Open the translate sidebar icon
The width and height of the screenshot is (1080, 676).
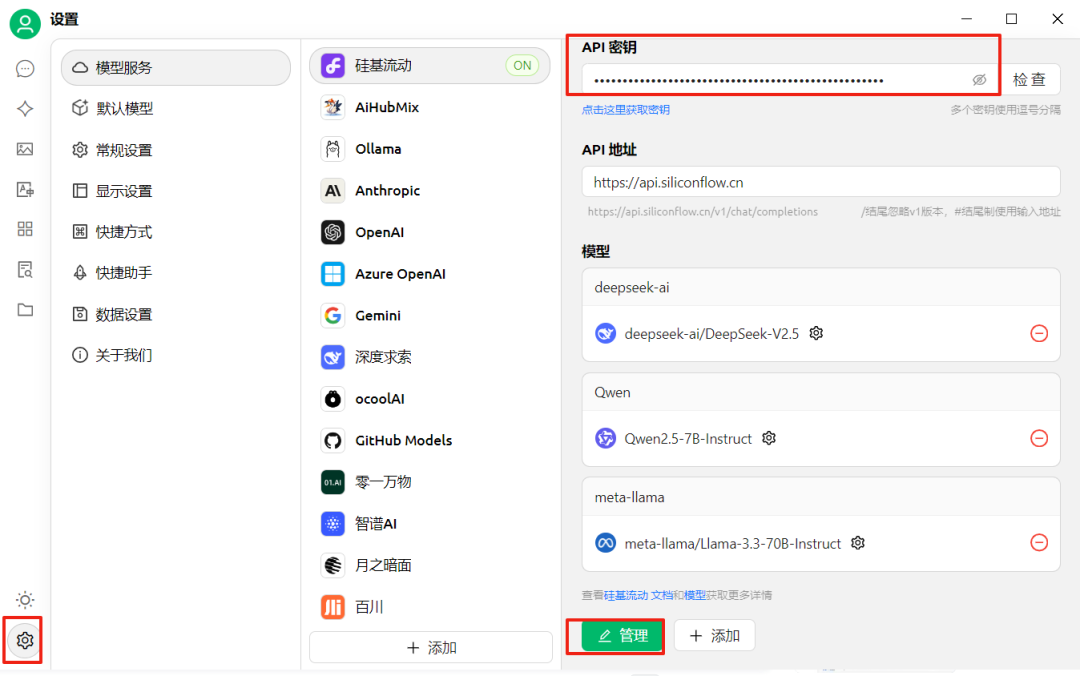point(25,190)
